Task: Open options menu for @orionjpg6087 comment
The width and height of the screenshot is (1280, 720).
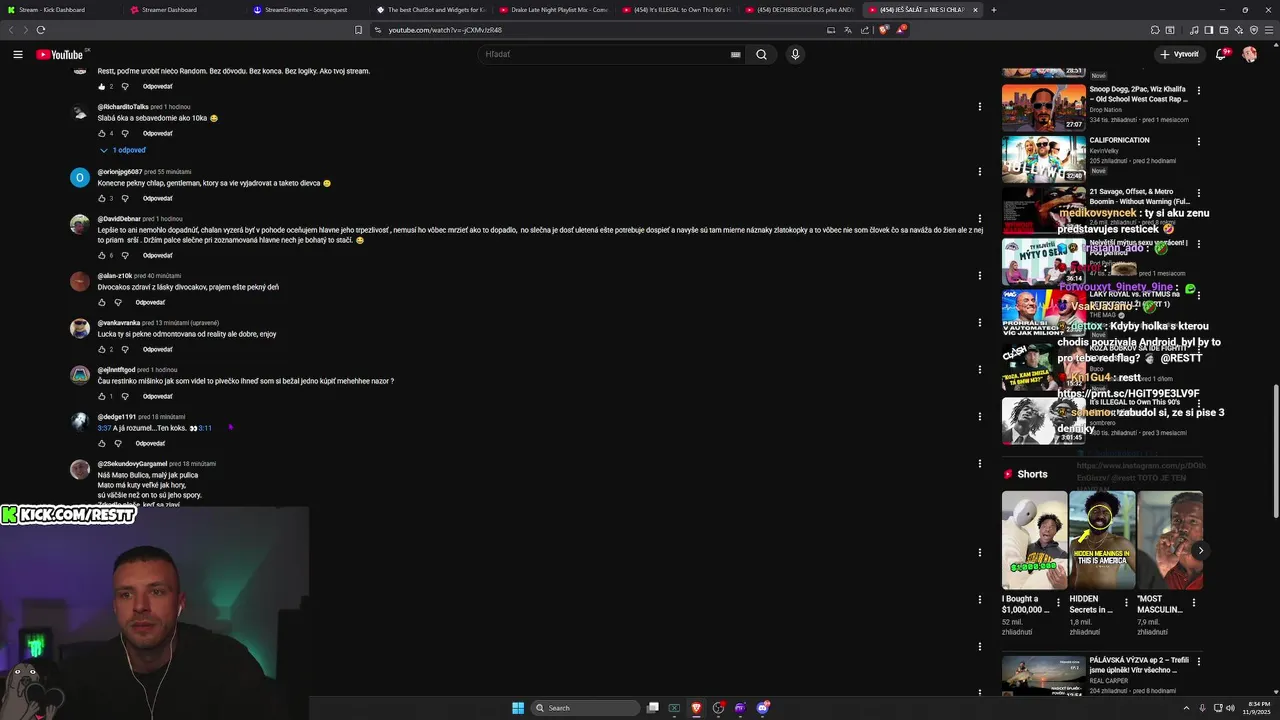Action: click(x=979, y=171)
